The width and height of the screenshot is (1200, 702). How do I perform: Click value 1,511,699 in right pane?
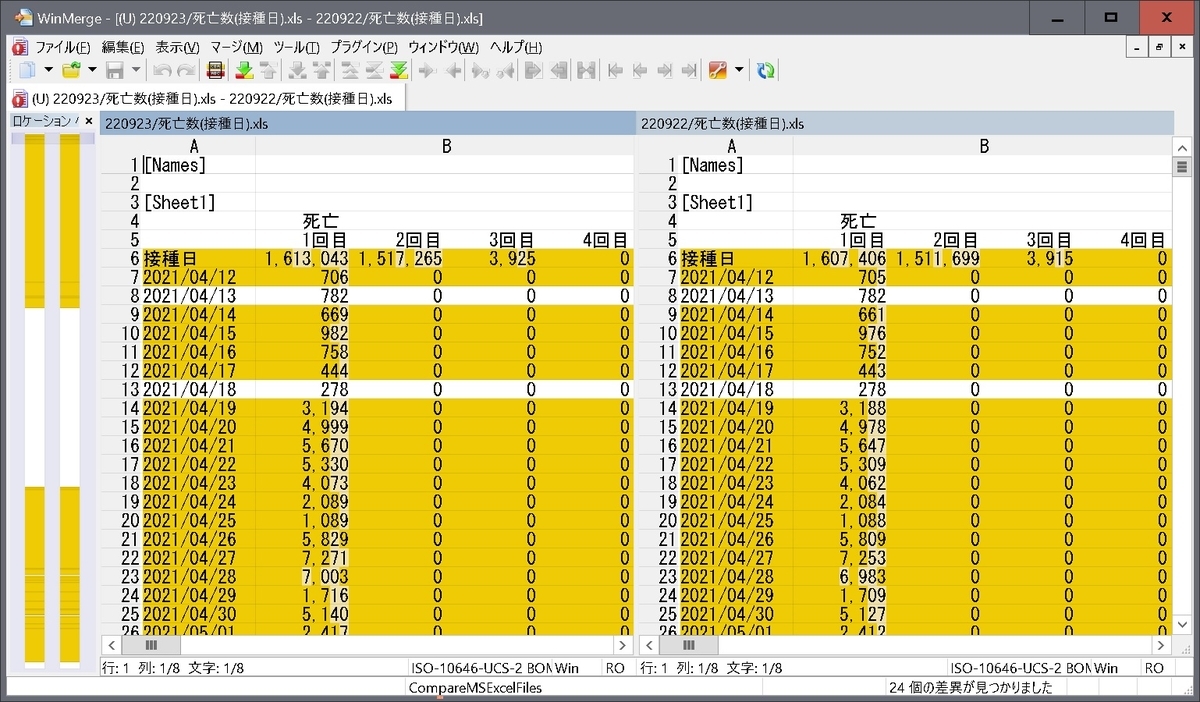937,259
